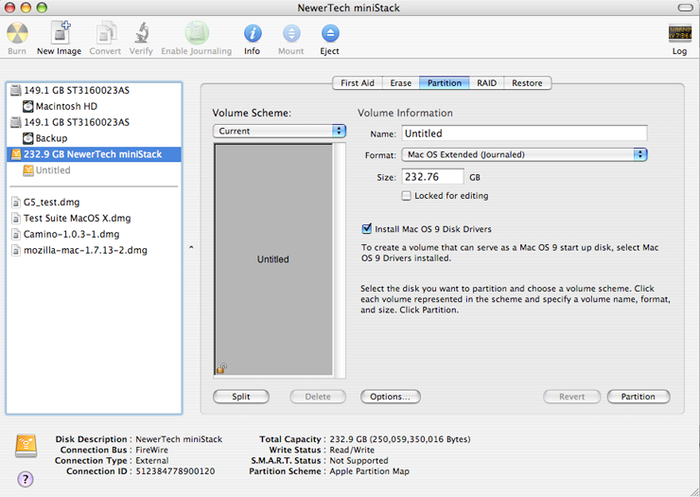This screenshot has width=700, height=497.
Task: Click the Partition button at bottom right
Action: pos(638,397)
